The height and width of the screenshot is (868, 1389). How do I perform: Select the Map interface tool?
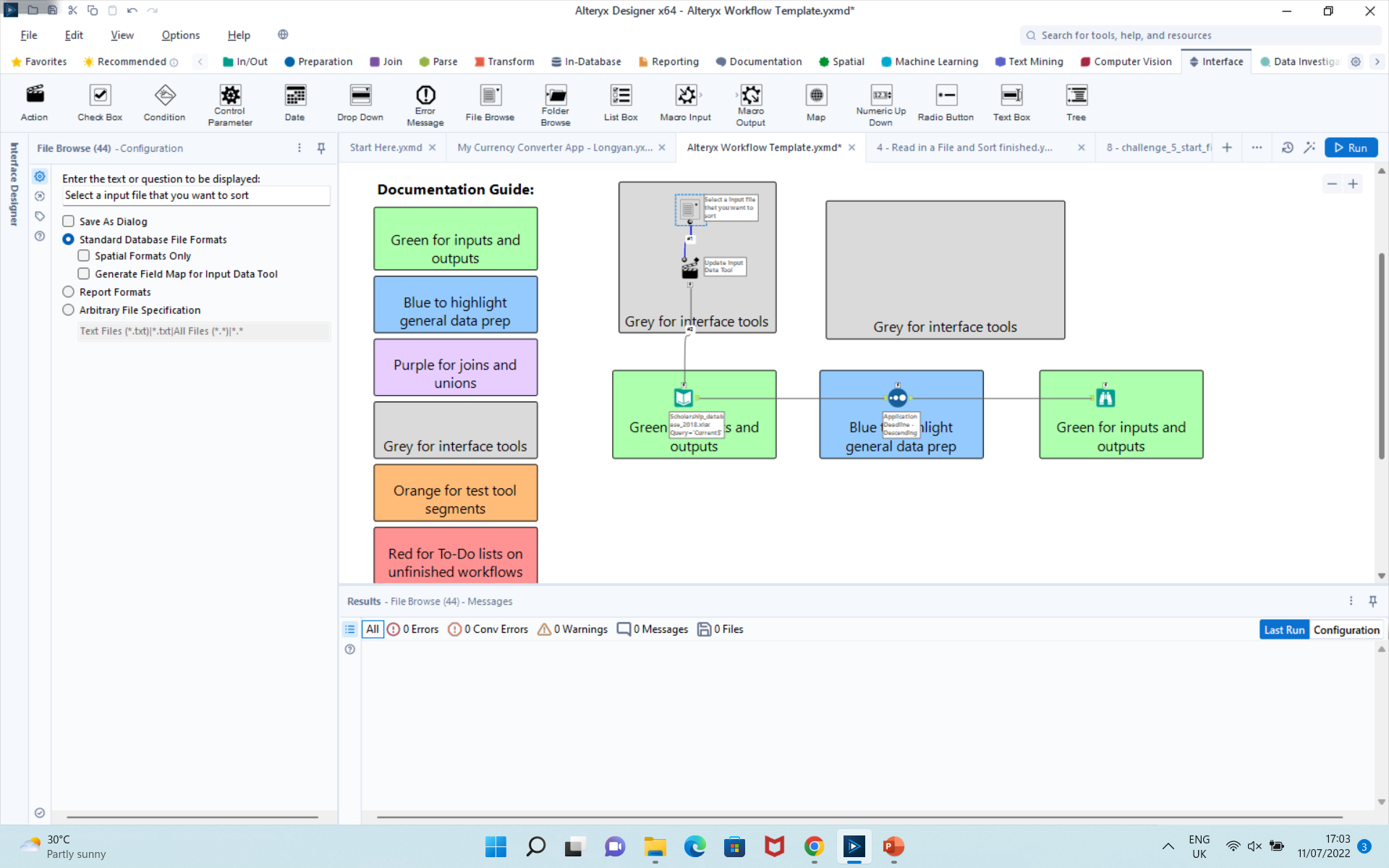point(816,103)
